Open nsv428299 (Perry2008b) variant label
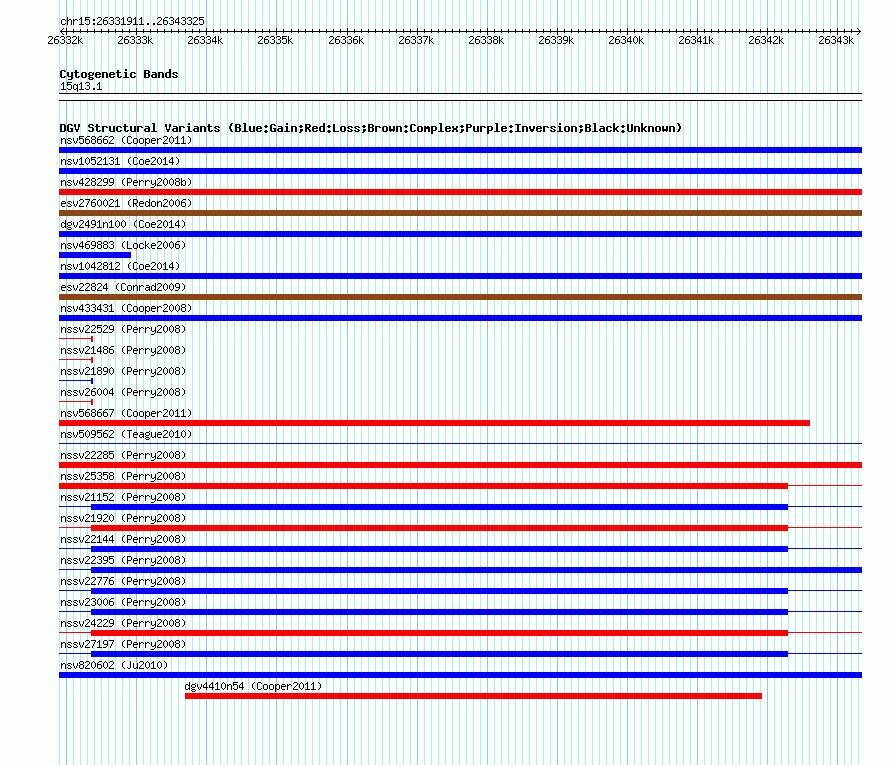The height and width of the screenshot is (765, 890). tap(126, 182)
